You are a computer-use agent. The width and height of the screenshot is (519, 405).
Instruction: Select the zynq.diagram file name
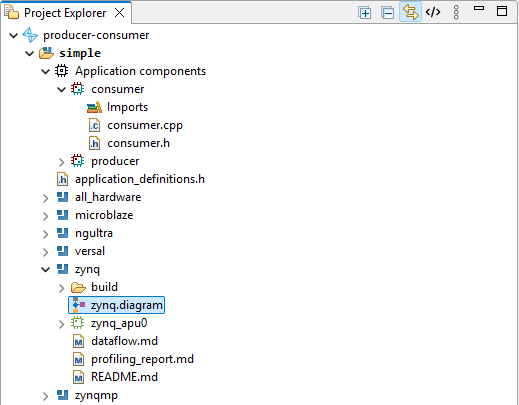coord(127,305)
